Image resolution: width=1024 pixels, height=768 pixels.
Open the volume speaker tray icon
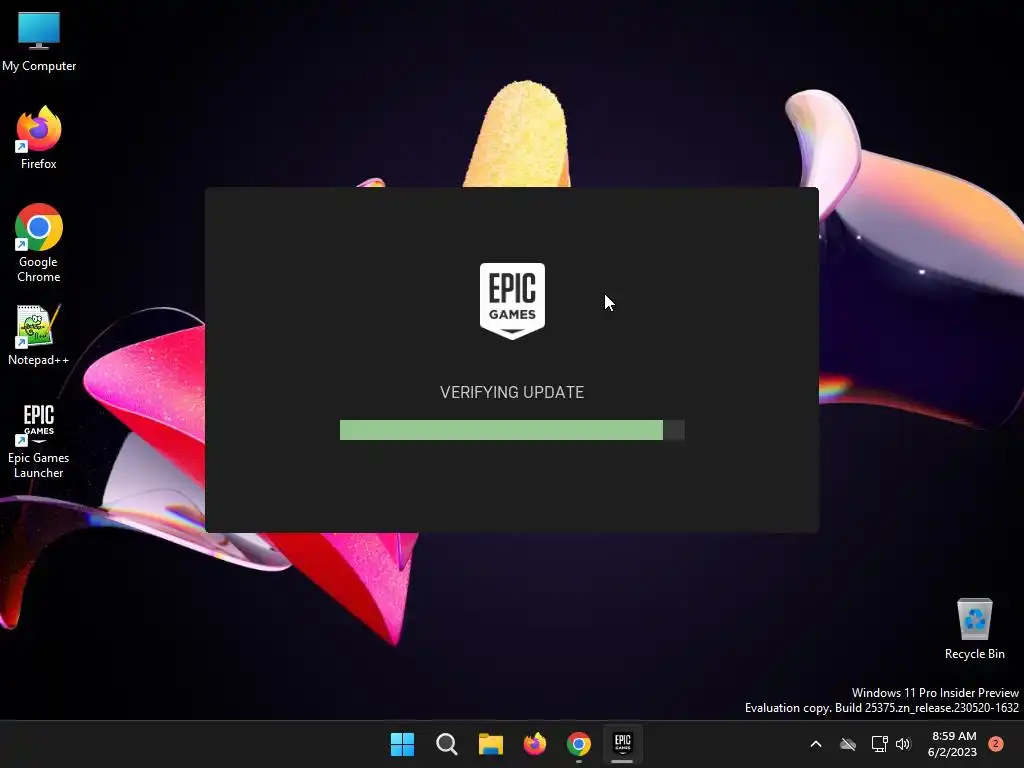point(903,744)
